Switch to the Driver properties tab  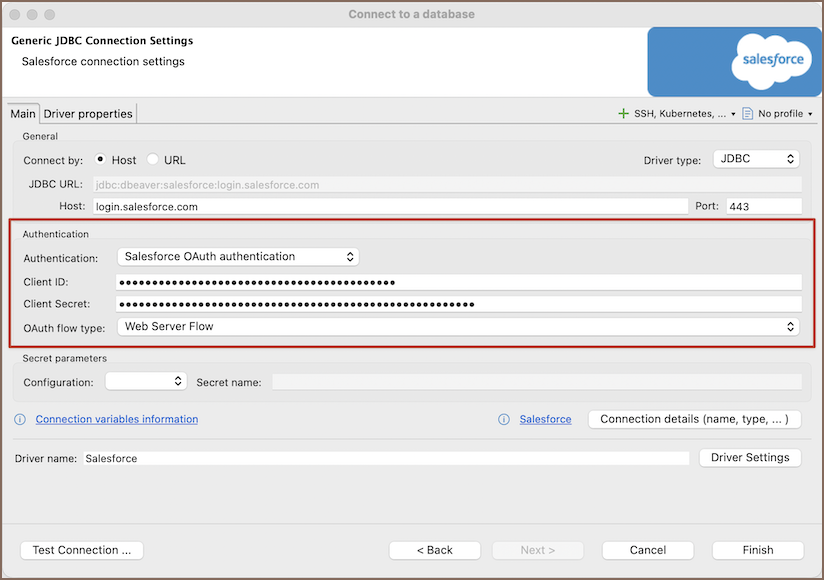pyautogui.click(x=88, y=114)
